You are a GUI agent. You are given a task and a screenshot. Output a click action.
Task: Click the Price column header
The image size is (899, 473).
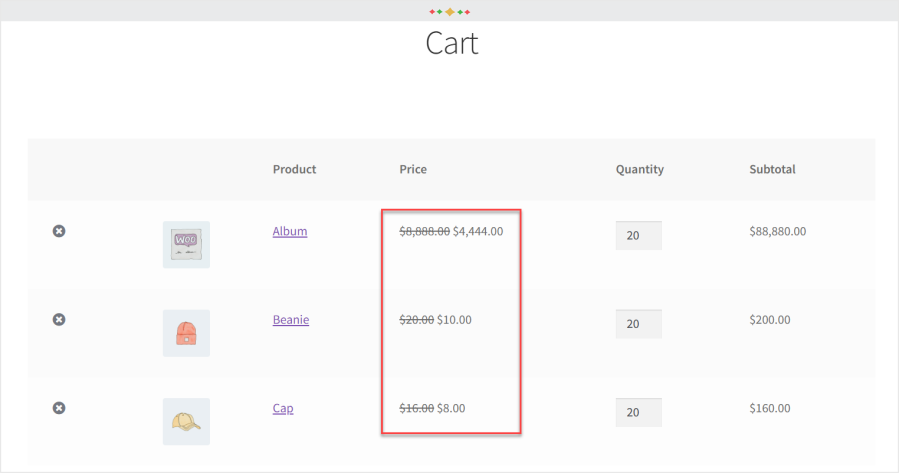click(x=413, y=169)
